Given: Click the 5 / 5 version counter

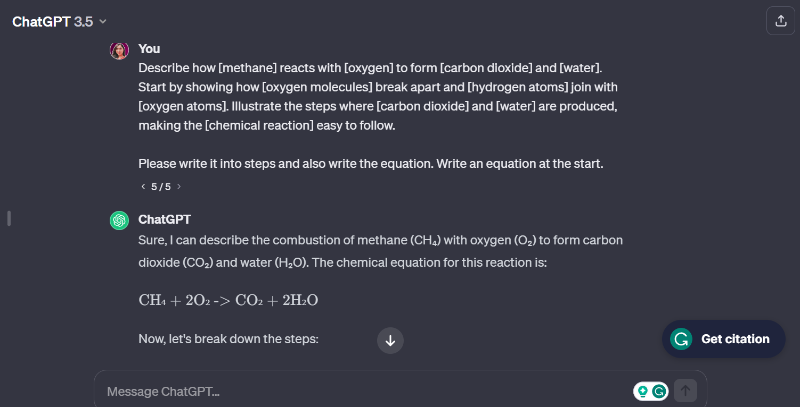Looking at the screenshot, I should pos(161,186).
